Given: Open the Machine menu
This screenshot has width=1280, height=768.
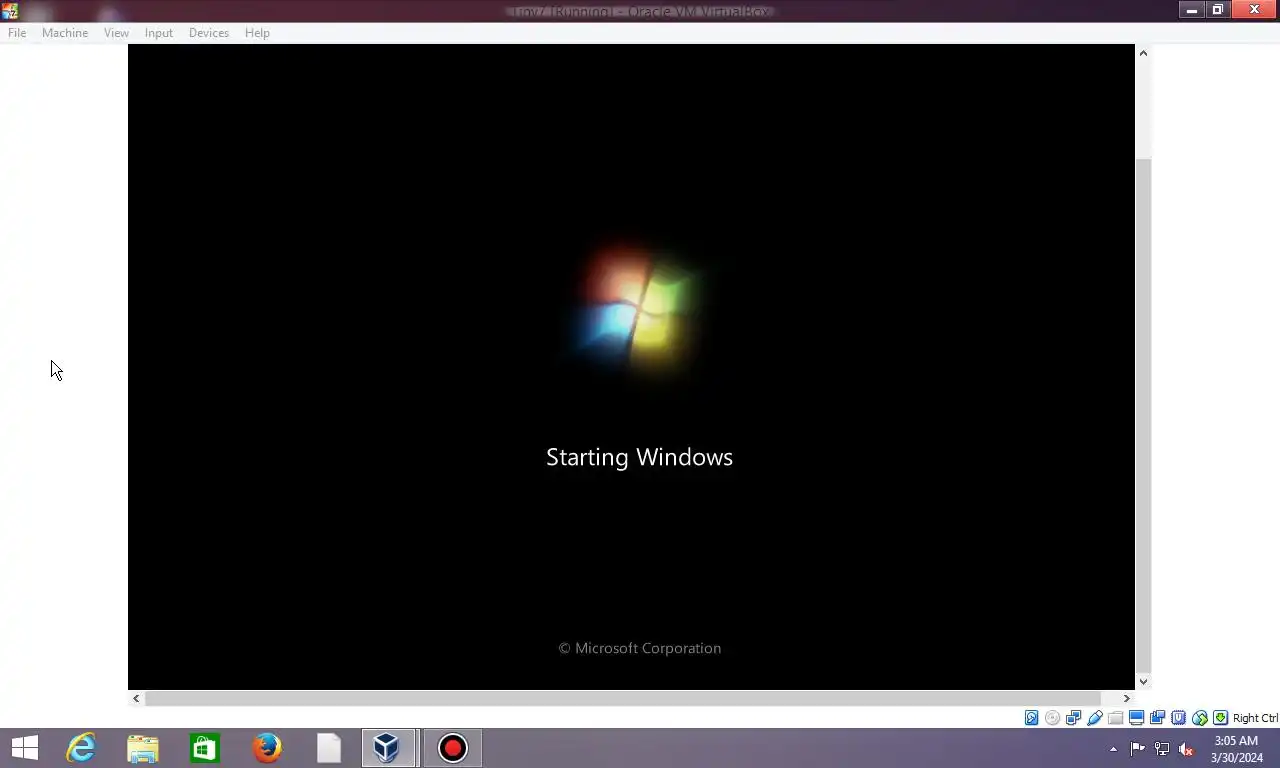Looking at the screenshot, I should pos(65,33).
